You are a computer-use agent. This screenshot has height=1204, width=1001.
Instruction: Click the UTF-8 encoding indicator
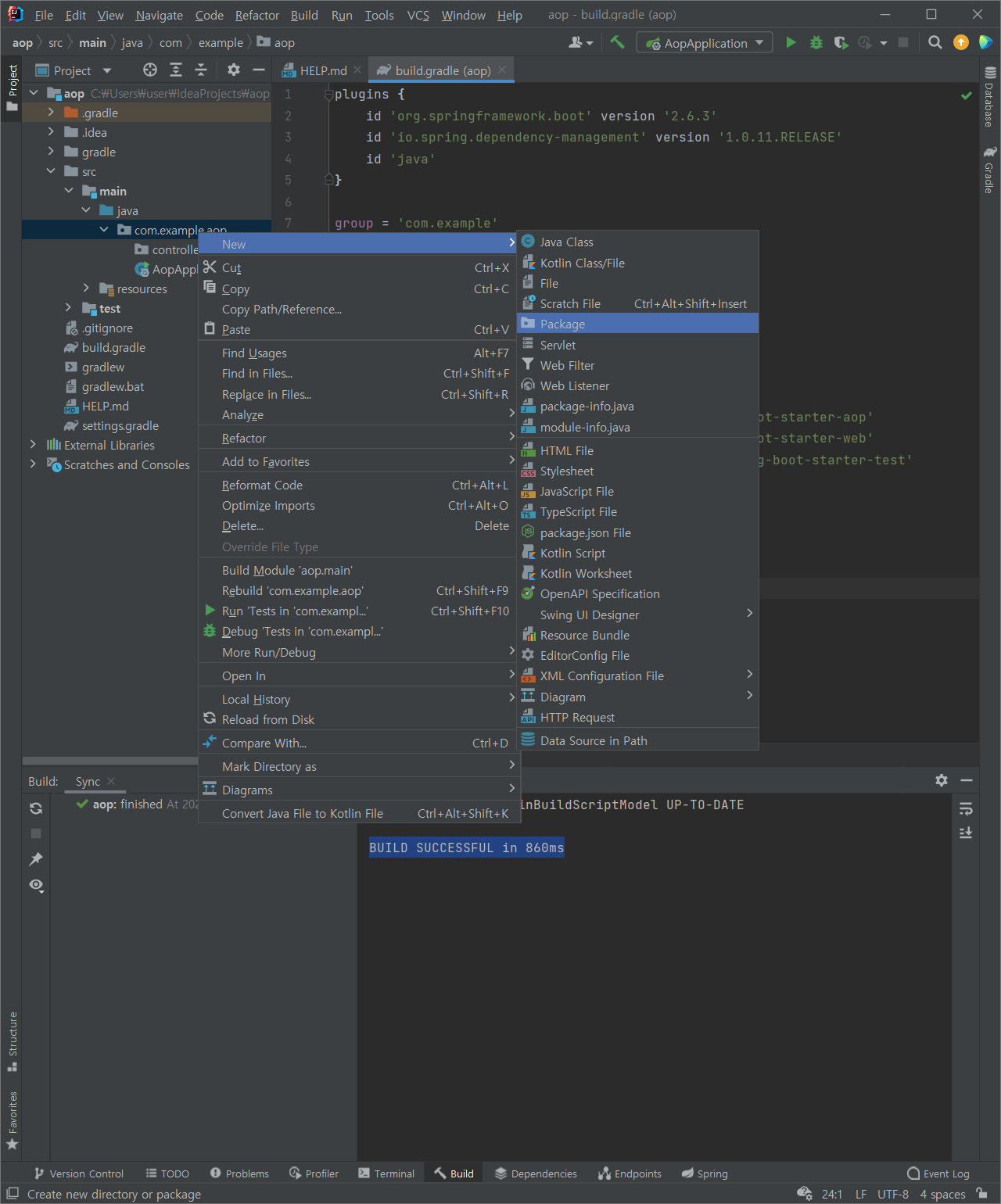[893, 1194]
